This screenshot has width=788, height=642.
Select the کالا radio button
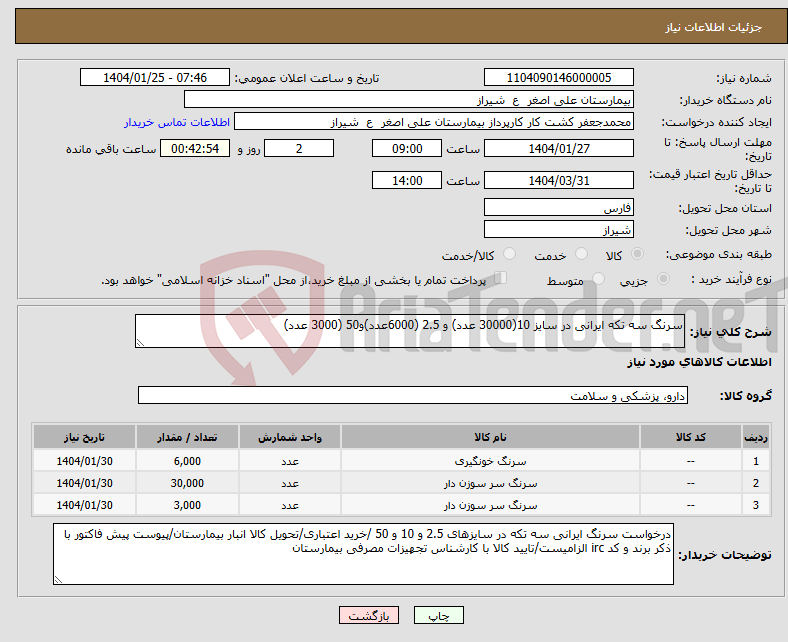pos(637,254)
